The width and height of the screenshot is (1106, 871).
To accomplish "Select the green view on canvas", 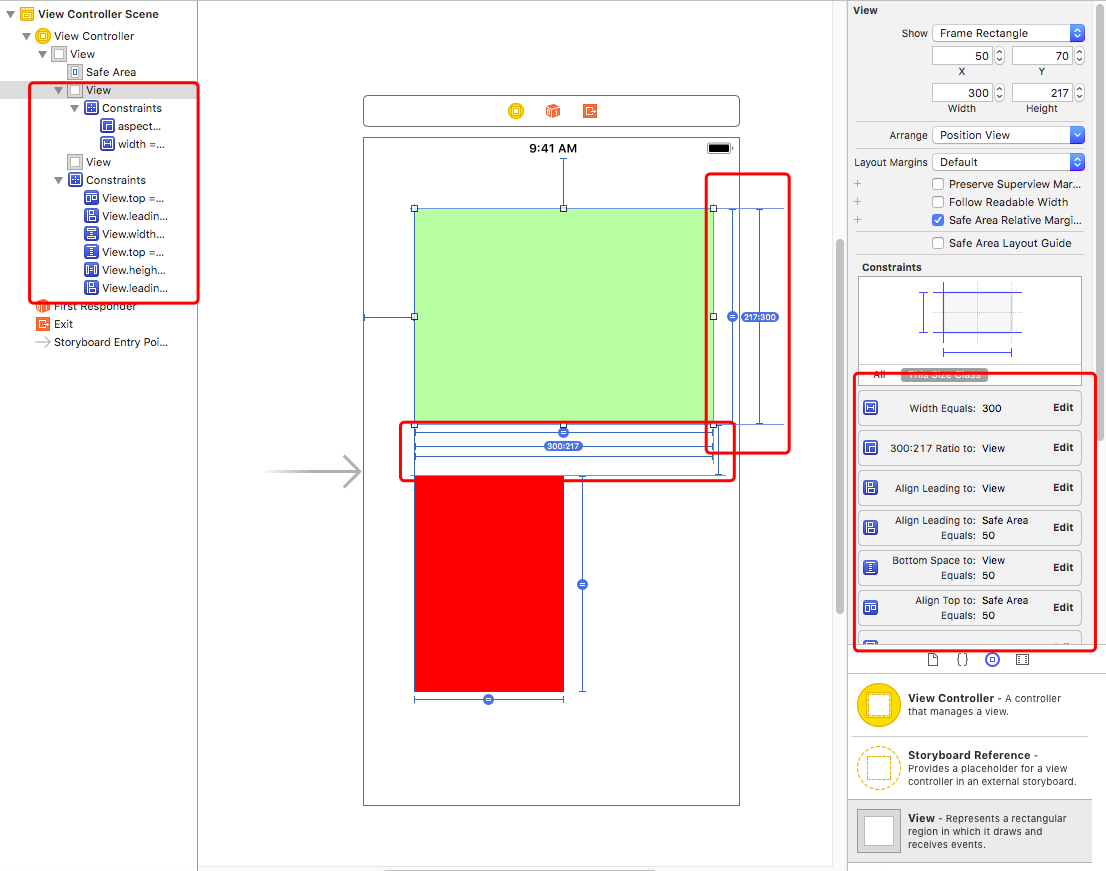I will [564, 317].
